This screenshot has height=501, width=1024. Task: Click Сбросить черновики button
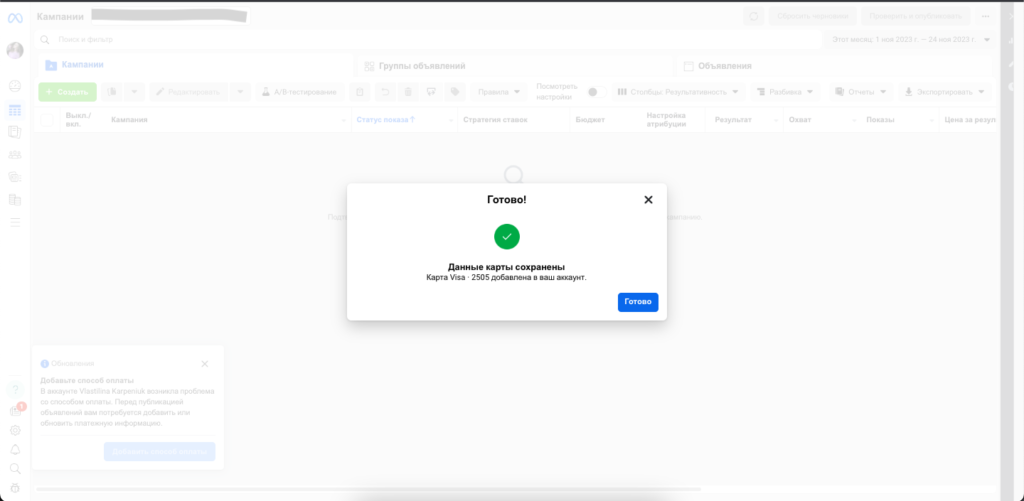coord(812,16)
